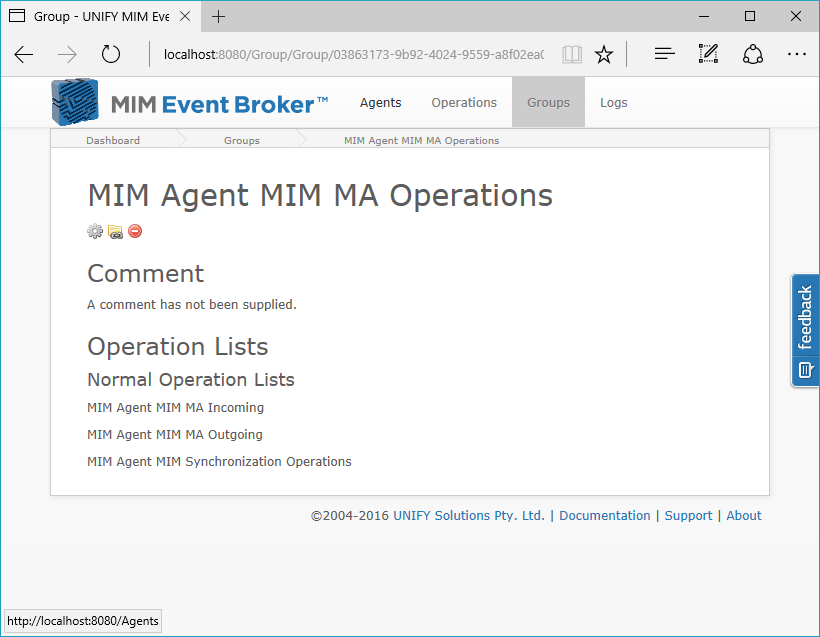Open the Agents navigation menu
The width and height of the screenshot is (820, 637).
pos(380,103)
